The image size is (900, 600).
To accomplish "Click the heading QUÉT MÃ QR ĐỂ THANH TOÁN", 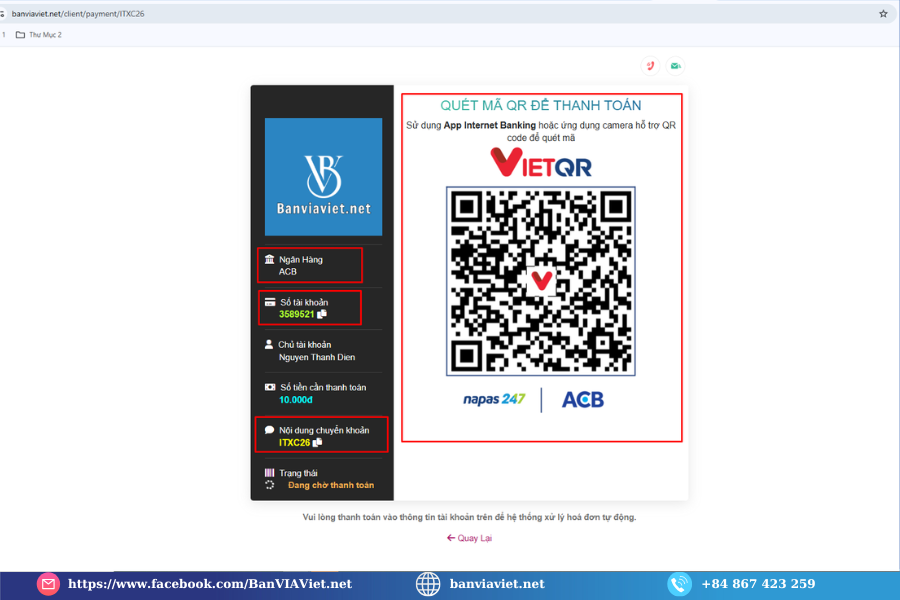I will (x=541, y=106).
